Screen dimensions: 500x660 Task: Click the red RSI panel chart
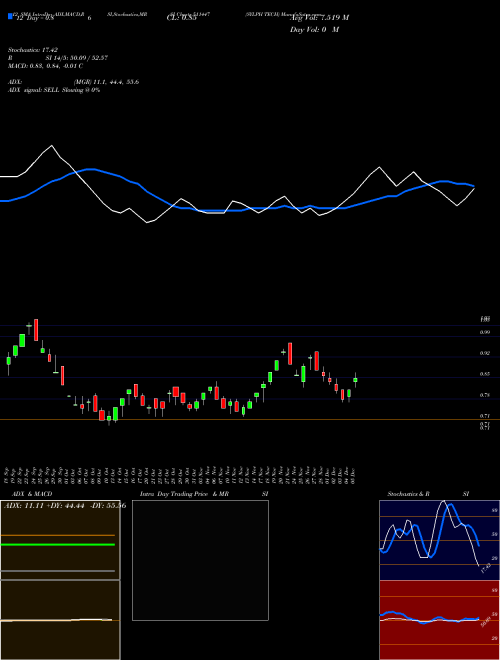click(x=439, y=620)
